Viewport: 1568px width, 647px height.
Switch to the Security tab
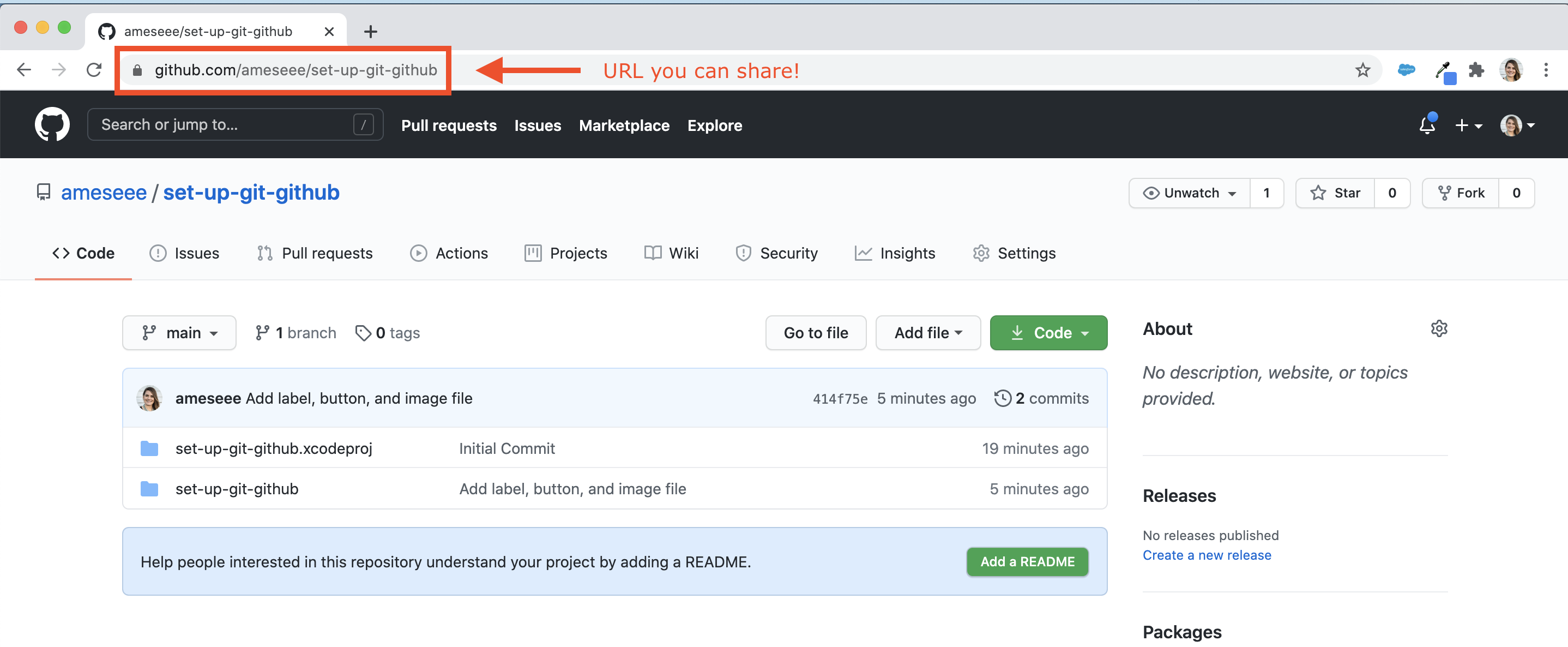(777, 254)
